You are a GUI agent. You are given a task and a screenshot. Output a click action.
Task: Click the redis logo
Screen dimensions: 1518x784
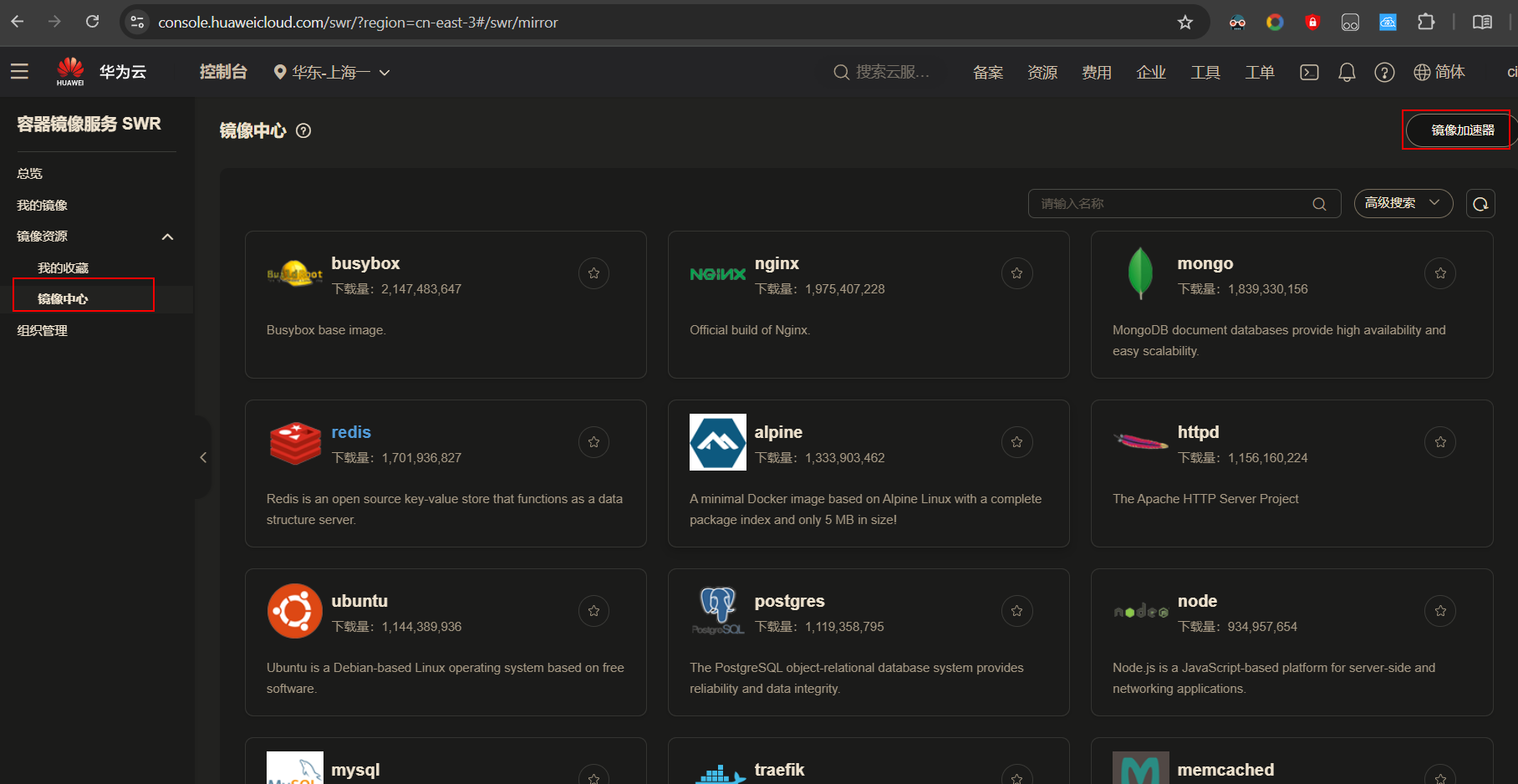pos(295,442)
